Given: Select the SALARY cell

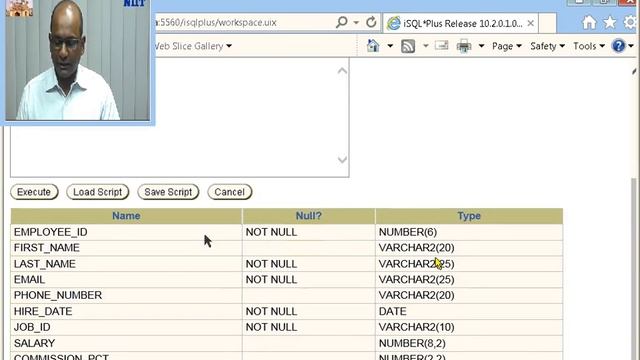Looking at the screenshot, I should point(126,343).
